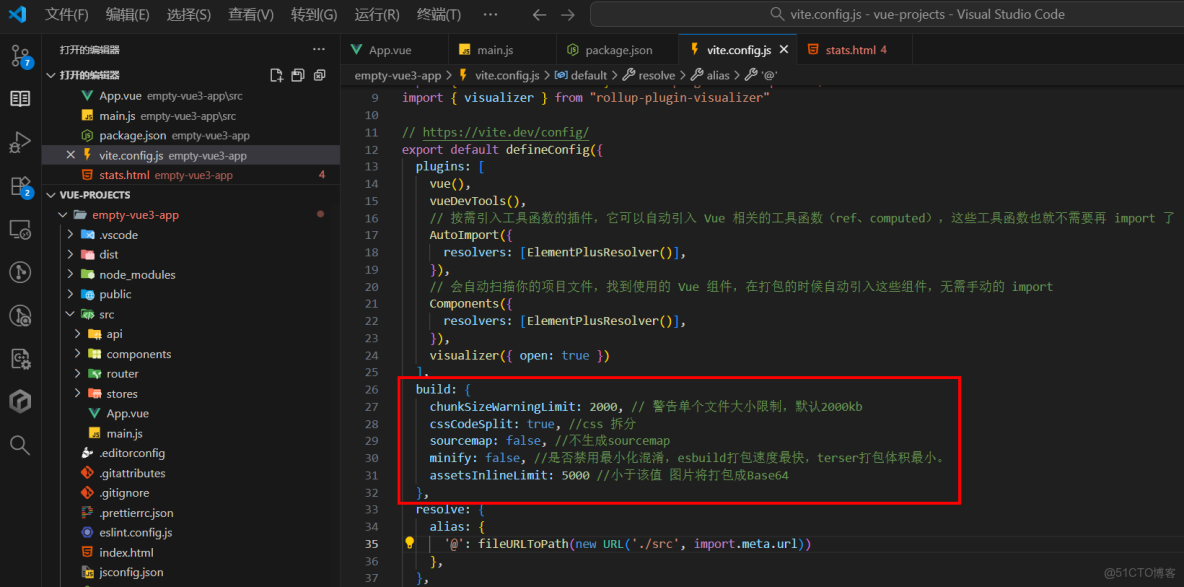Viewport: 1184px width, 587px height.
Task: Click the Save All icon in Open Editors header
Action: [300, 74]
